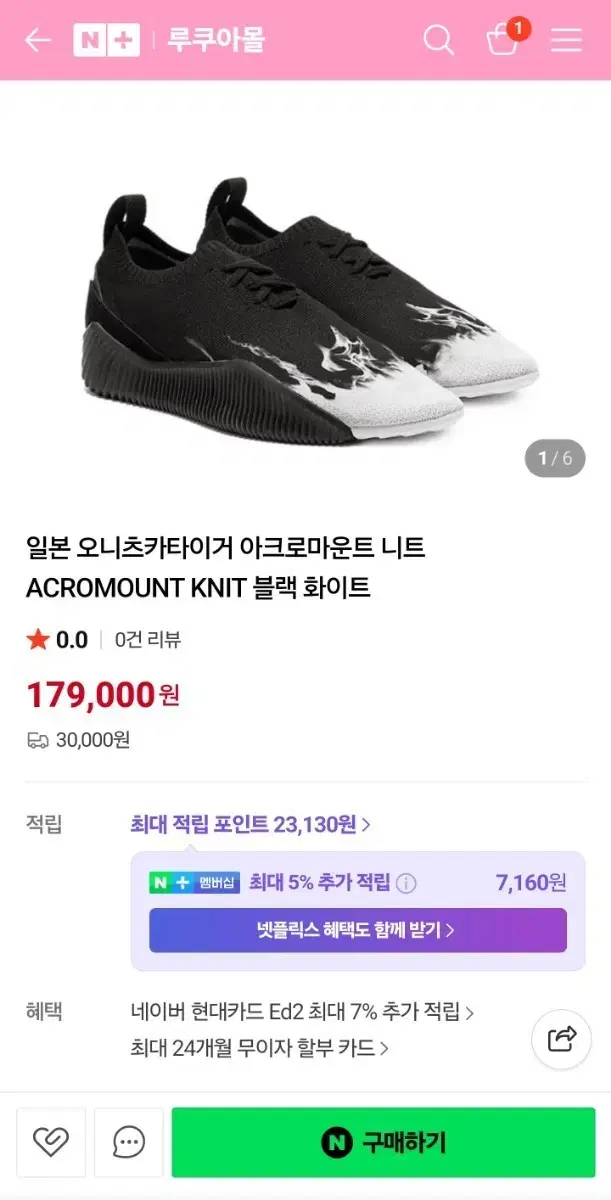
Task: Open the hamburger menu at top right
Action: pyautogui.click(x=566, y=40)
